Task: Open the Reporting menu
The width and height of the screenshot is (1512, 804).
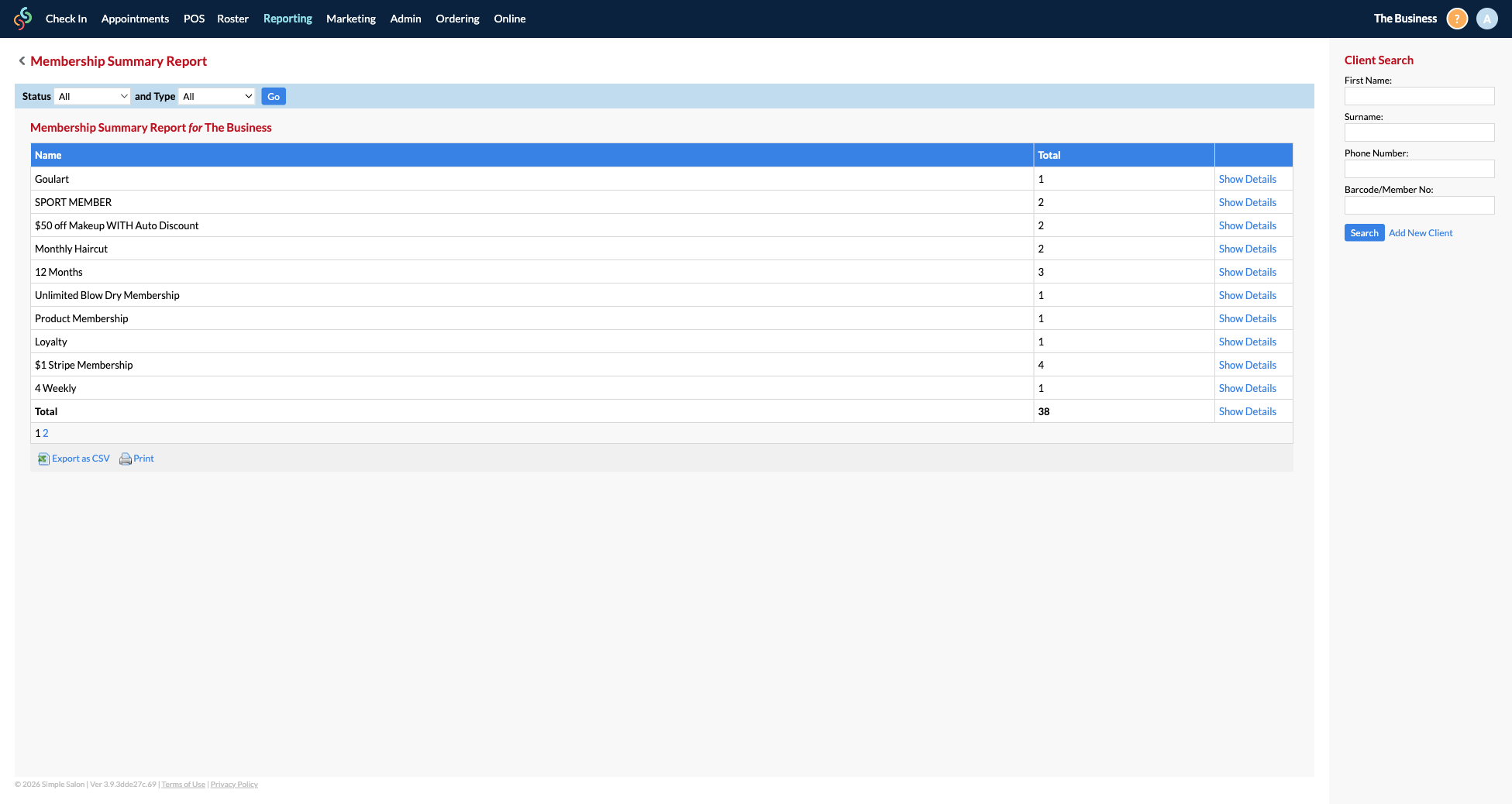Action: 288,19
